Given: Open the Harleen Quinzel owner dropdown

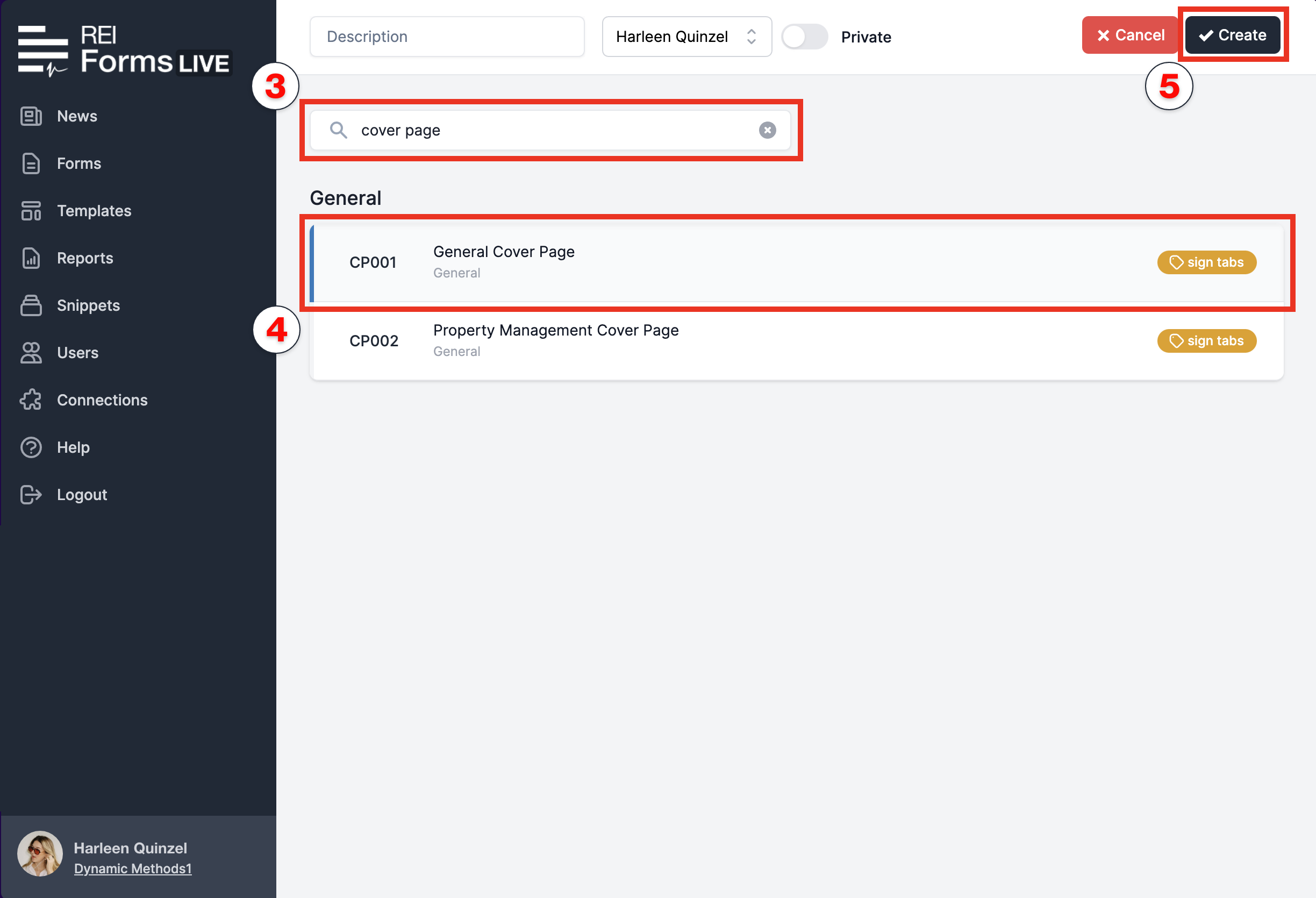Looking at the screenshot, I should pos(686,37).
